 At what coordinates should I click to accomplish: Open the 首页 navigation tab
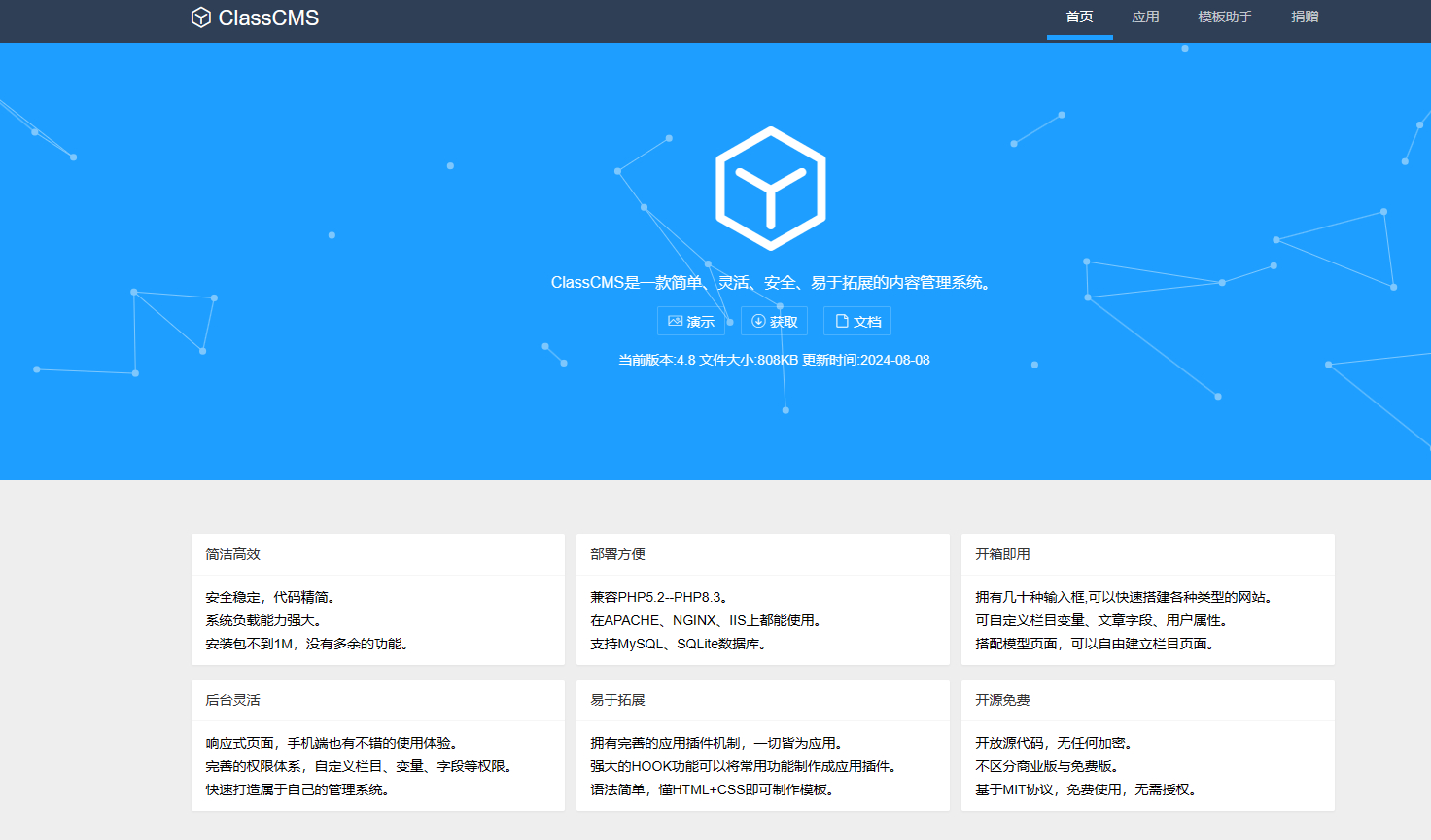click(x=1079, y=17)
